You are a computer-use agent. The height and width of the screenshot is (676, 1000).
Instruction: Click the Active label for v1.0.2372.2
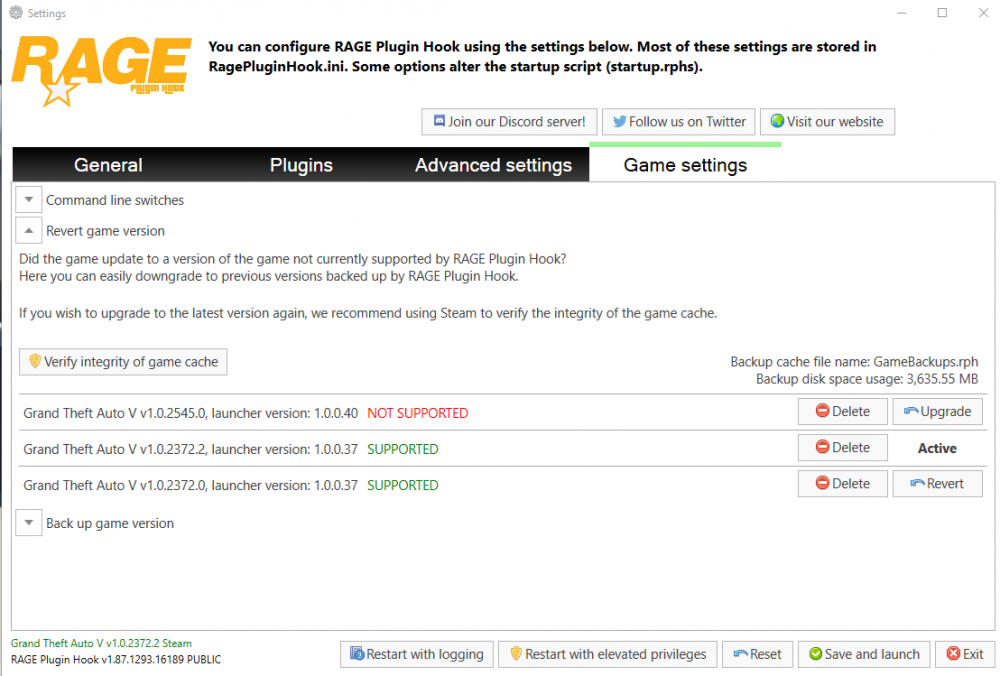click(x=937, y=448)
